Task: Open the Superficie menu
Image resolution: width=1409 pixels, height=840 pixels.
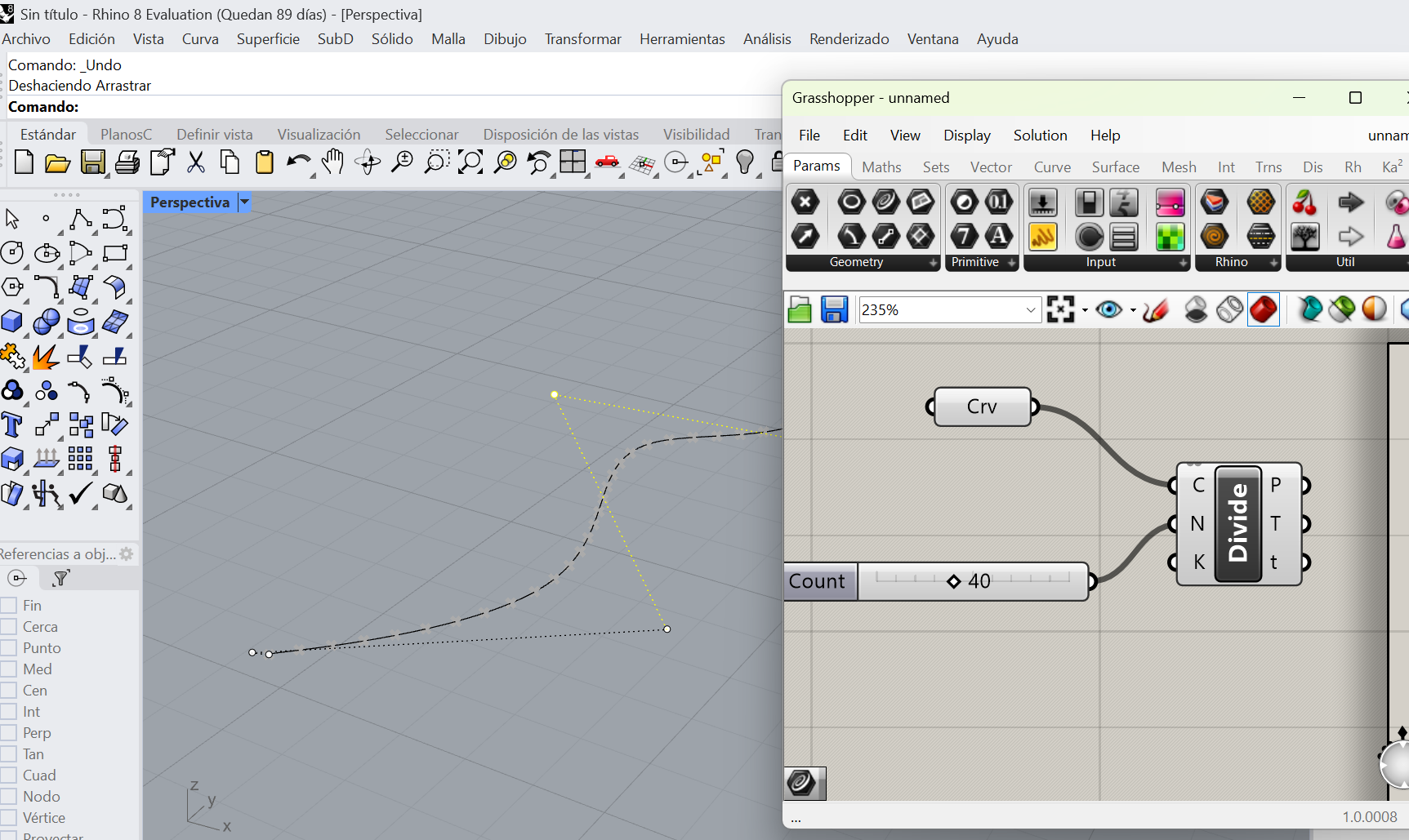Action: (268, 39)
